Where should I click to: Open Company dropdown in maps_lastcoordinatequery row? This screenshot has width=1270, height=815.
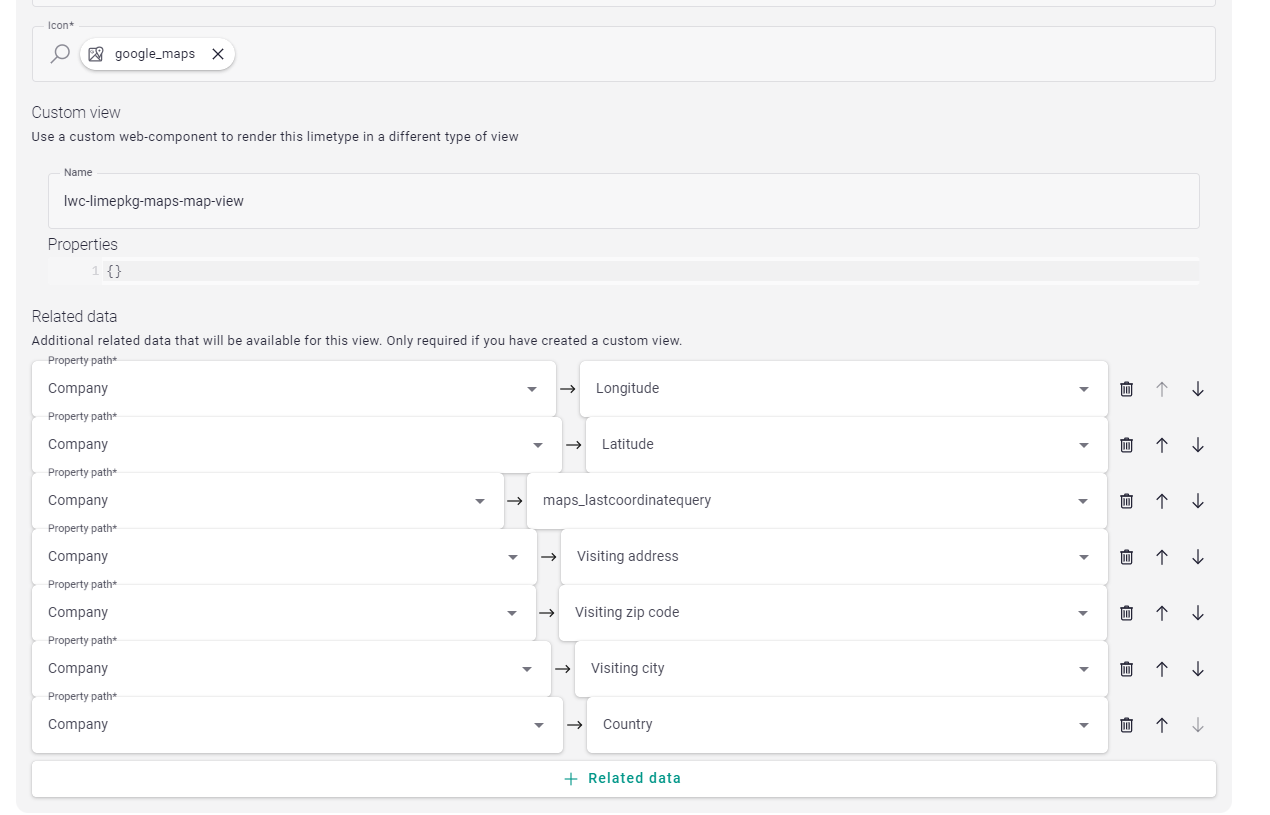pos(268,501)
